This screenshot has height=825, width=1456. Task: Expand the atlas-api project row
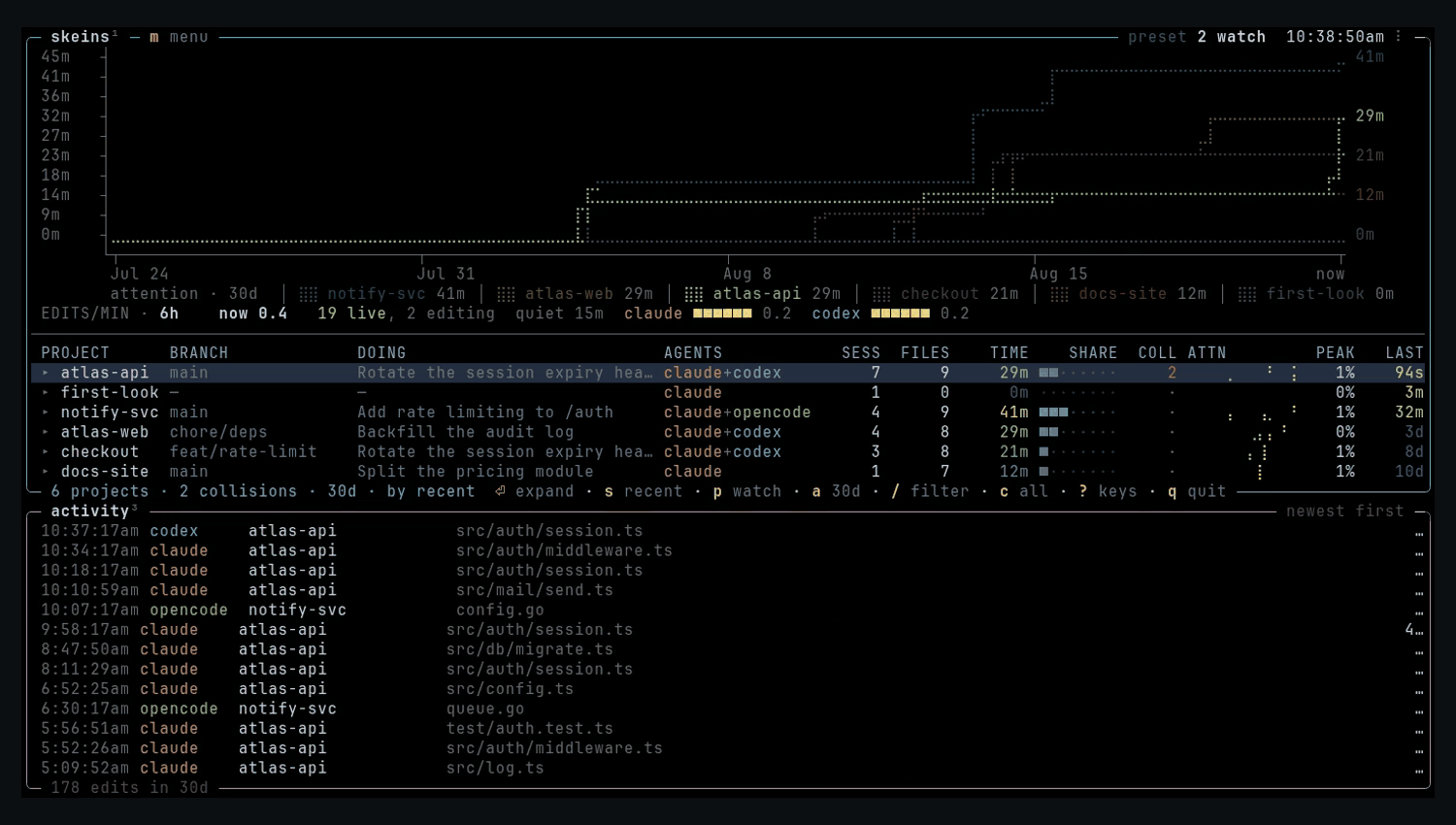(x=46, y=373)
